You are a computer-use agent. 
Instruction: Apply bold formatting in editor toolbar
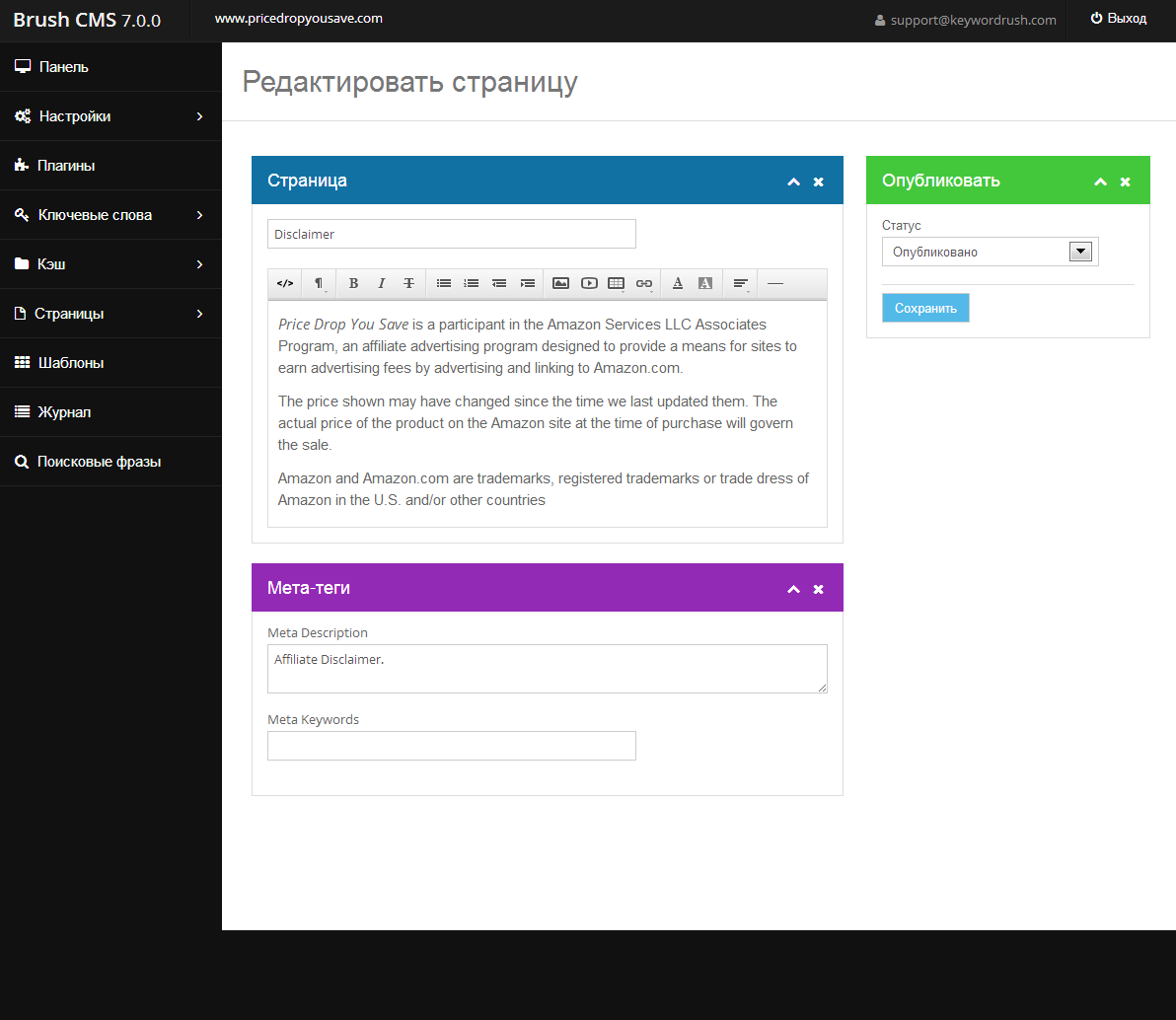click(x=354, y=284)
